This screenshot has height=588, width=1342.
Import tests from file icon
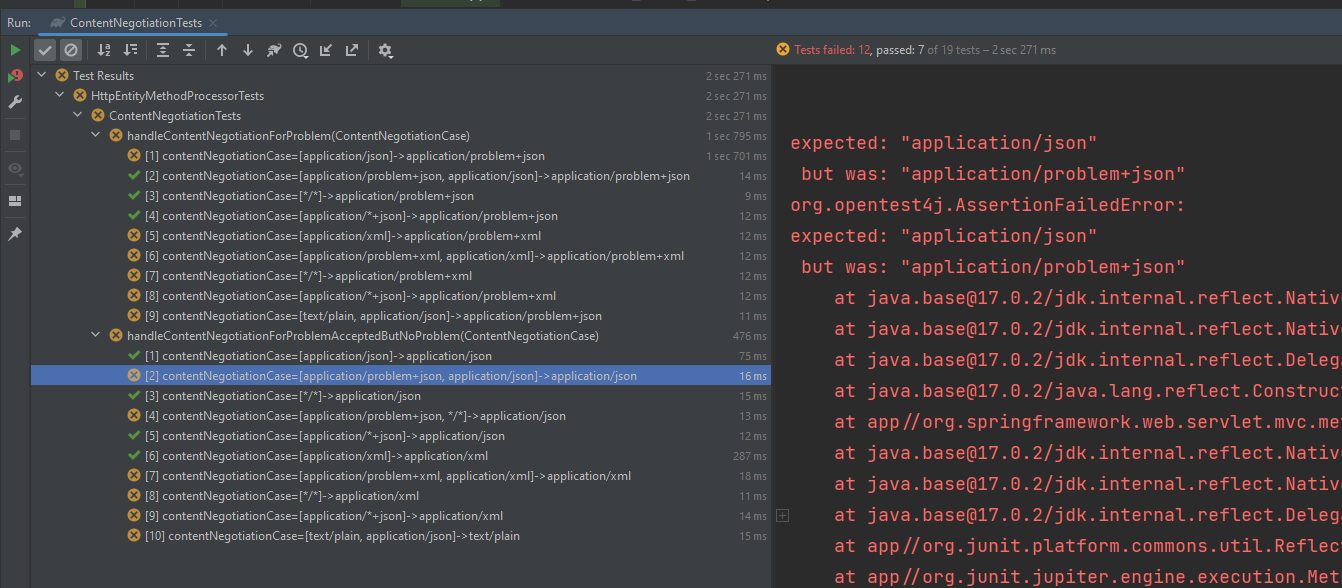click(326, 50)
